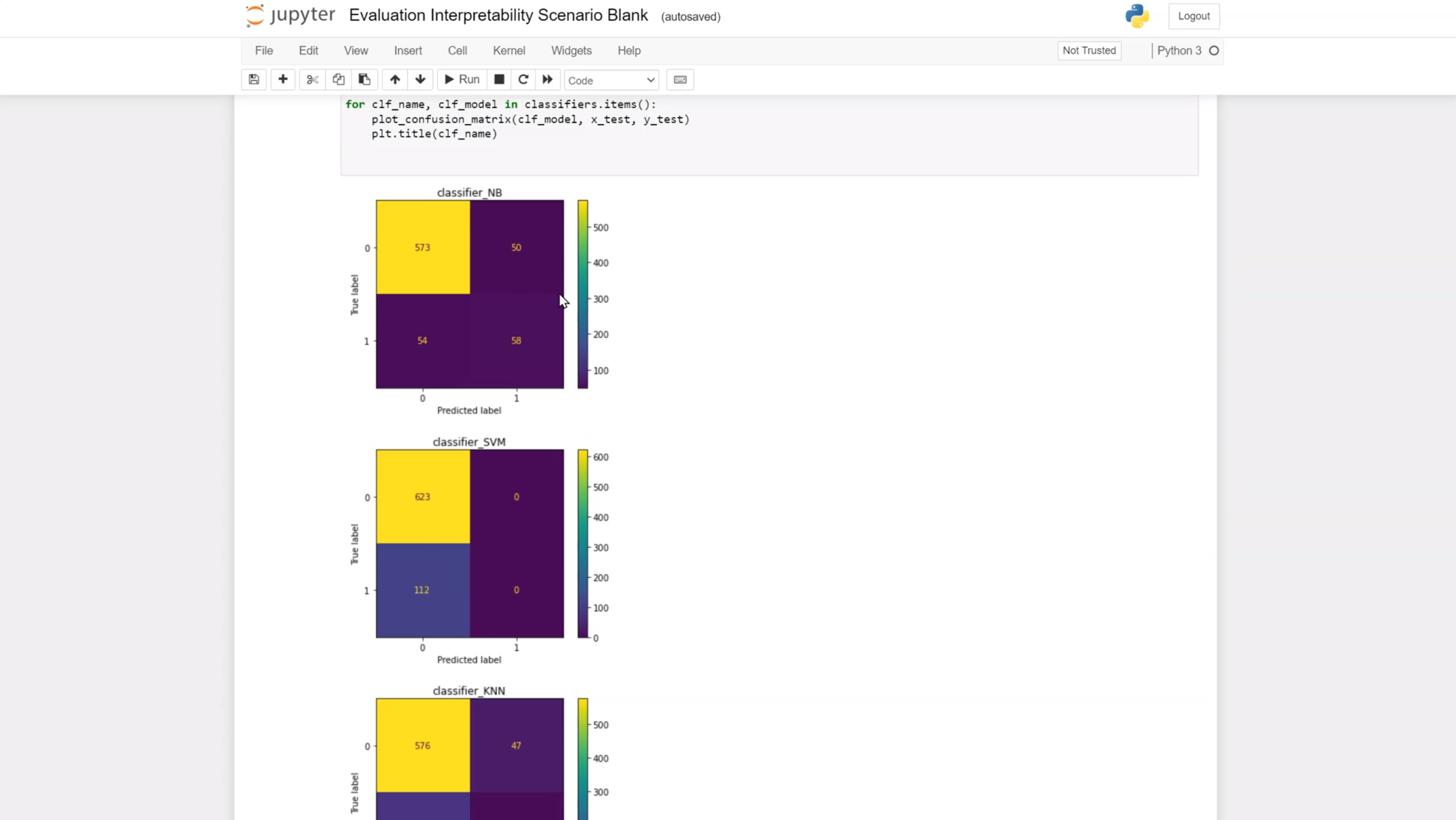Move the selected cell down
This screenshot has height=820, width=1456.
(420, 79)
